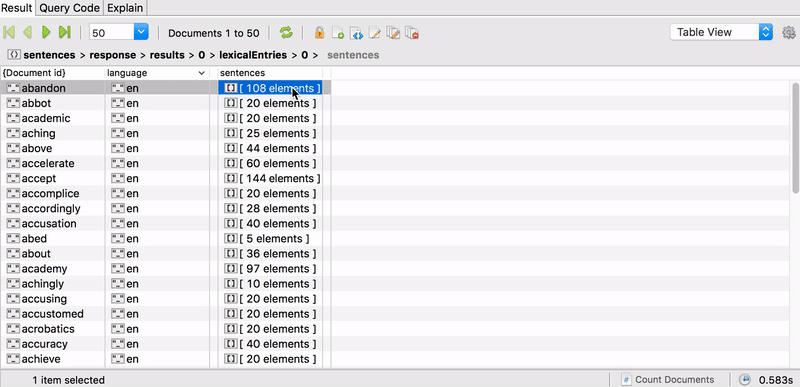Click the clock icon beside 0.583s

click(x=745, y=379)
